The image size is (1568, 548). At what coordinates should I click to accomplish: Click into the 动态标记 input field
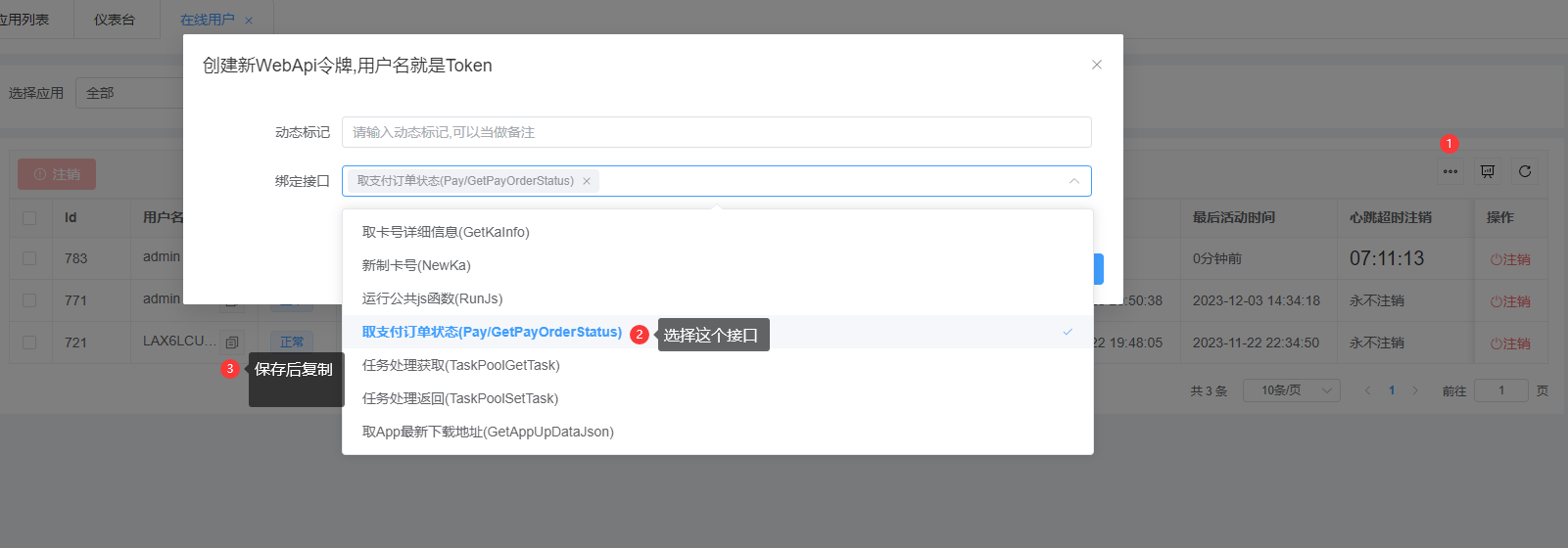pos(715,132)
